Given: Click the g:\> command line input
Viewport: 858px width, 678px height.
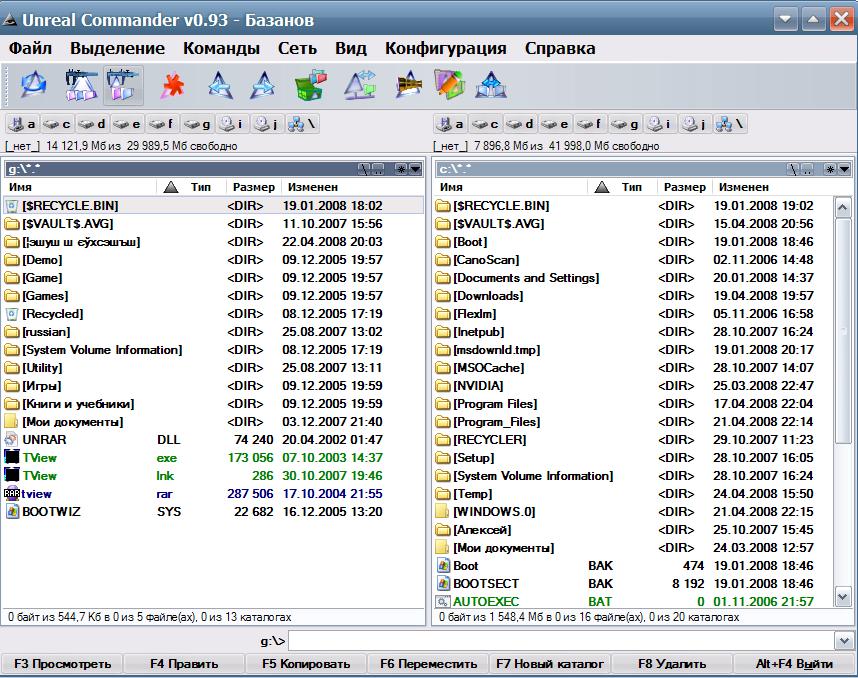Looking at the screenshot, I should tap(561, 640).
